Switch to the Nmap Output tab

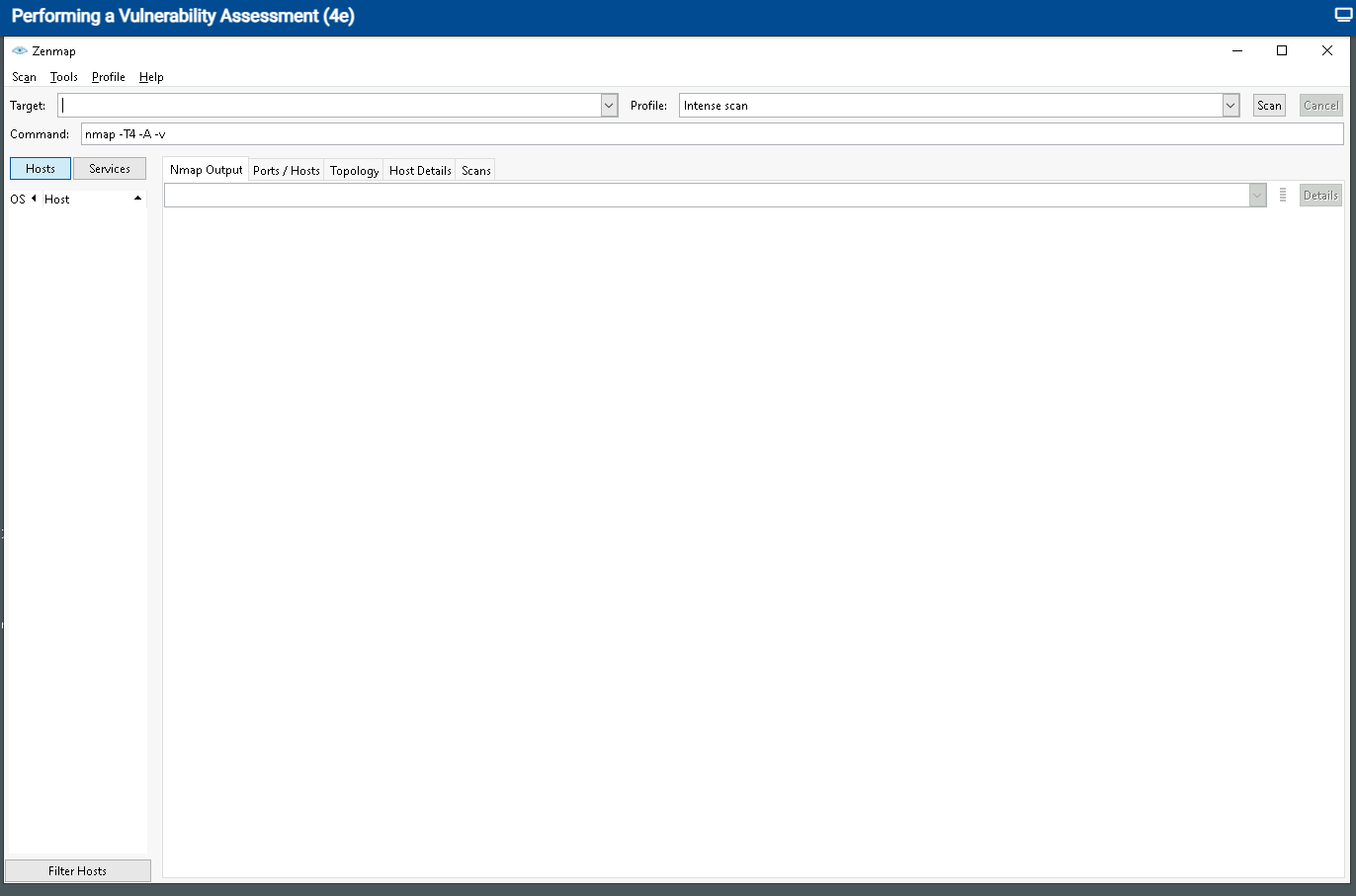(x=206, y=170)
